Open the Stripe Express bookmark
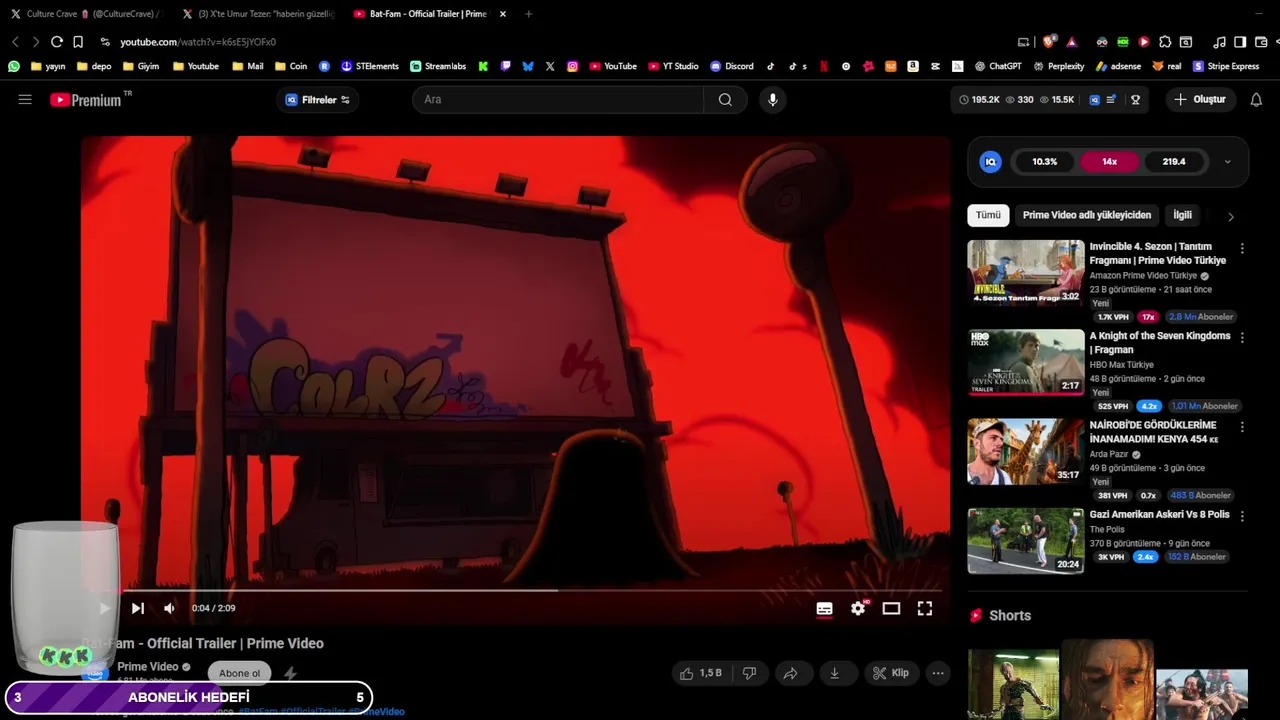 pos(1226,66)
